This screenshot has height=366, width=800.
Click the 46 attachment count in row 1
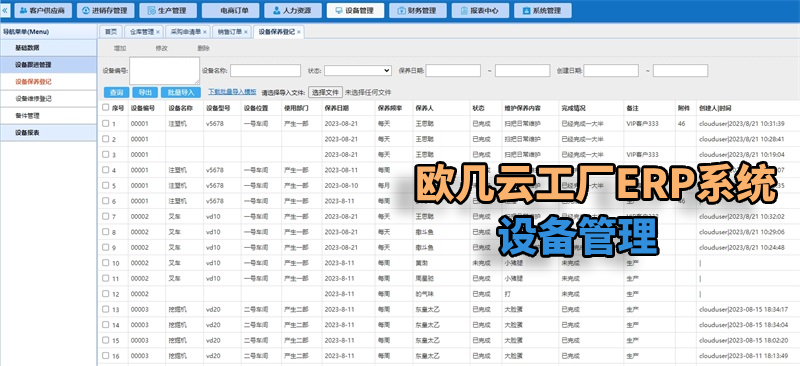tap(682, 124)
